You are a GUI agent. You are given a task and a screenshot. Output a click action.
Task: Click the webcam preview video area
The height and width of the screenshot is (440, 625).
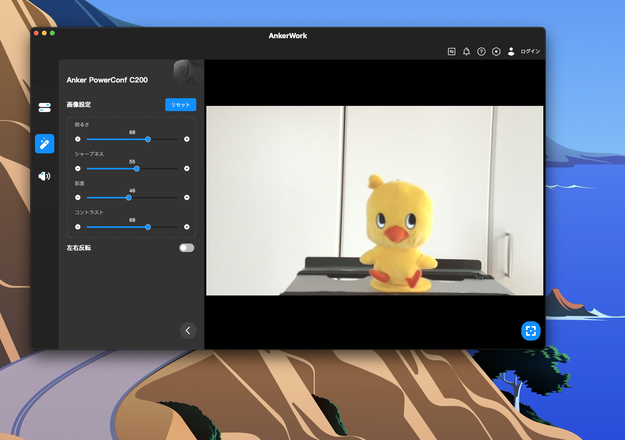click(375, 200)
